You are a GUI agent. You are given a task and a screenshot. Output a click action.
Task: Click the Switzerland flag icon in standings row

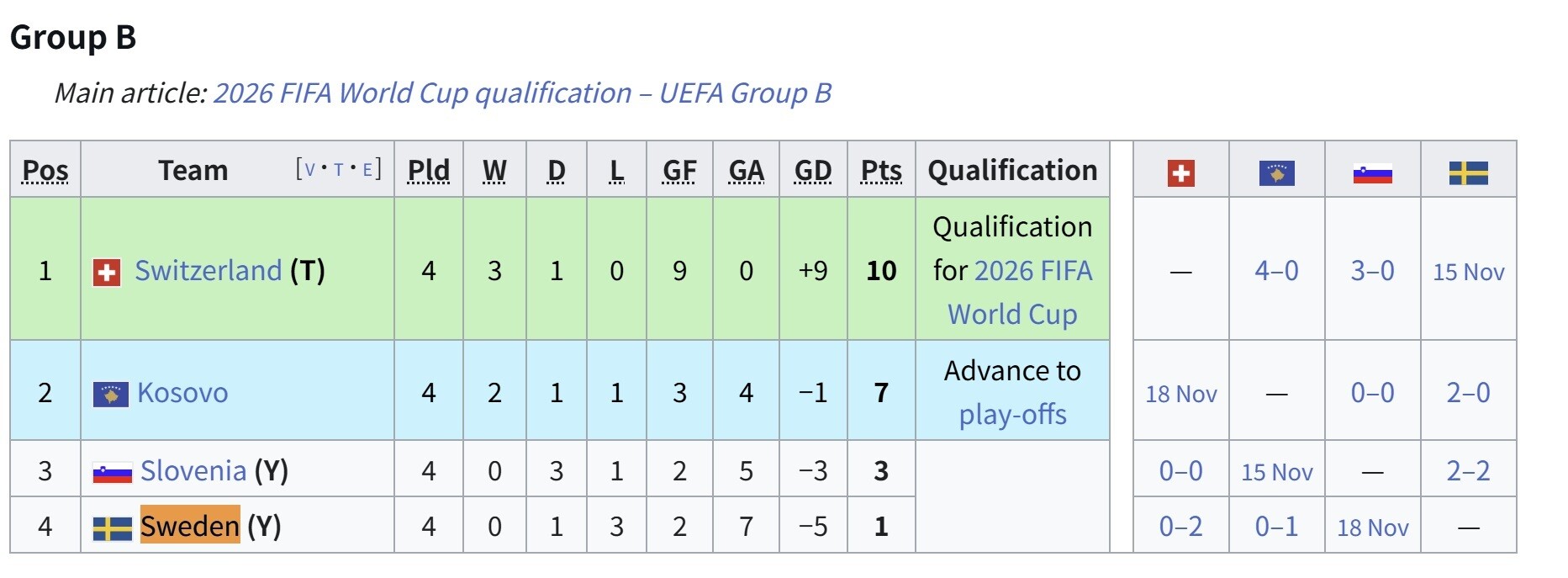click(x=106, y=272)
